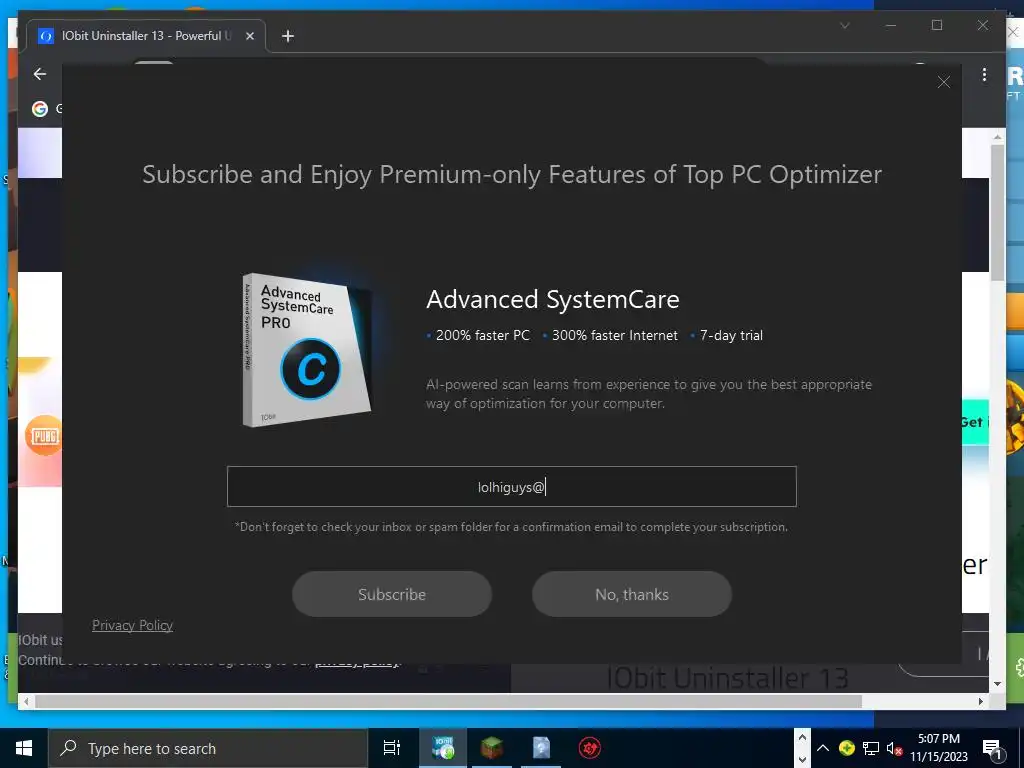Image resolution: width=1024 pixels, height=768 pixels.
Task: Decline with the No, thanks button
Action: (x=632, y=594)
